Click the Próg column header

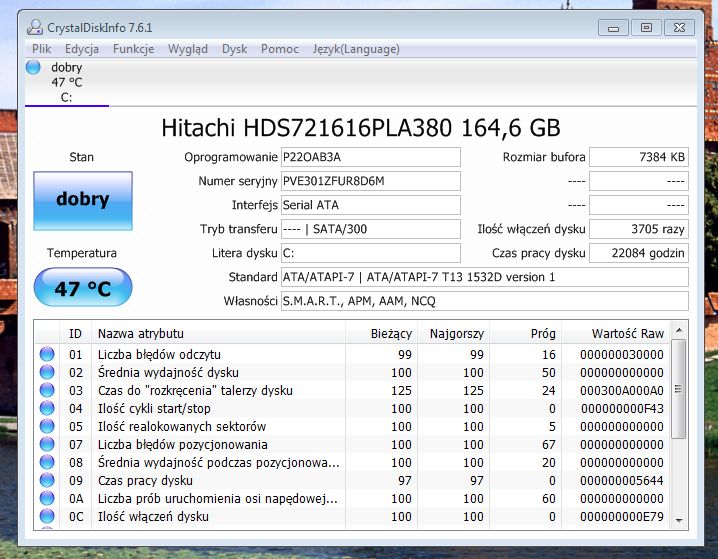(526, 333)
